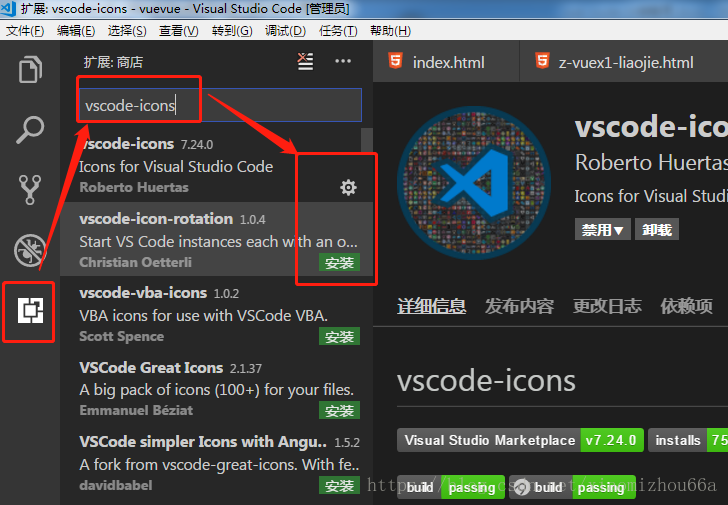728x505 pixels.
Task: Open the Extensions view
Action: point(30,311)
